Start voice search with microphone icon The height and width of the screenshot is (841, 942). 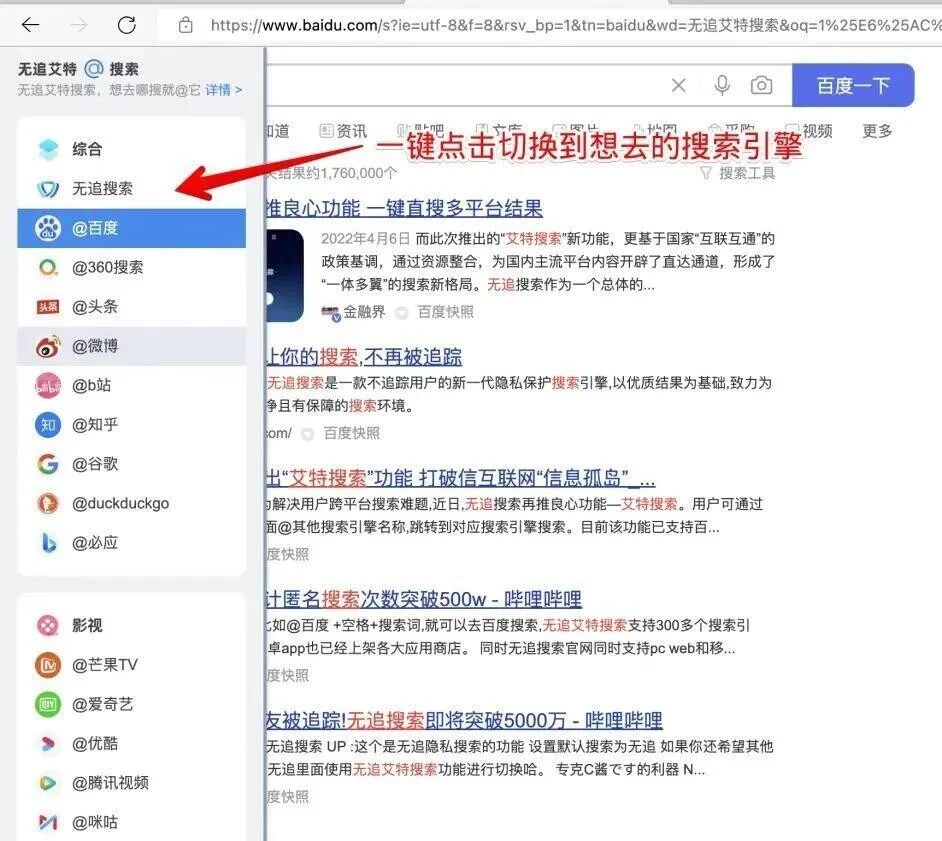click(x=722, y=85)
